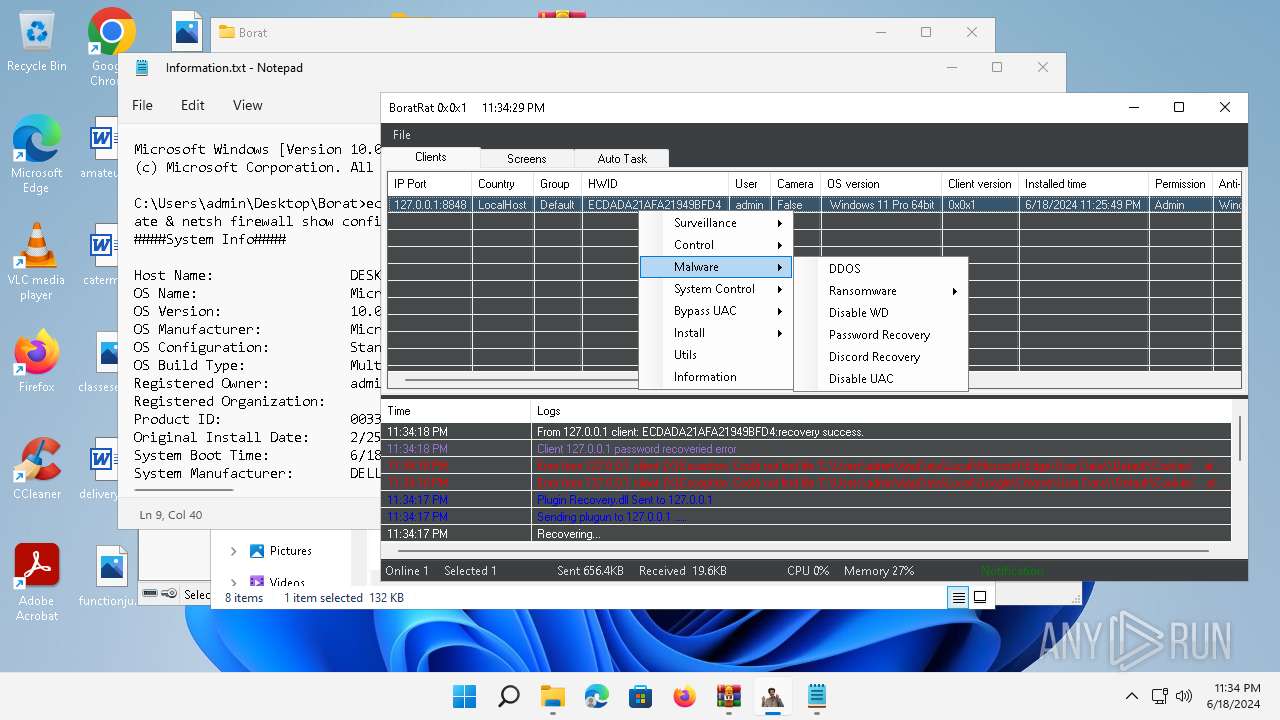Screen dimensions: 1280x720
Task: Choose Information from context menu
Action: (x=716, y=377)
